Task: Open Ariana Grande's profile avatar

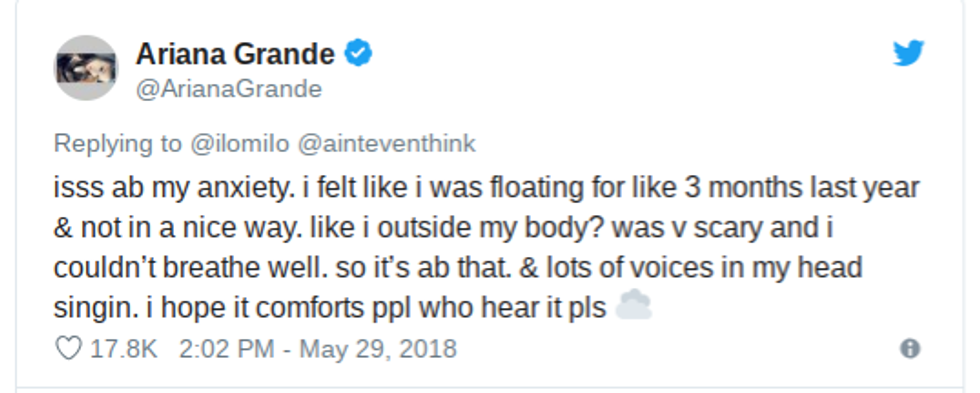Action: 86,67
